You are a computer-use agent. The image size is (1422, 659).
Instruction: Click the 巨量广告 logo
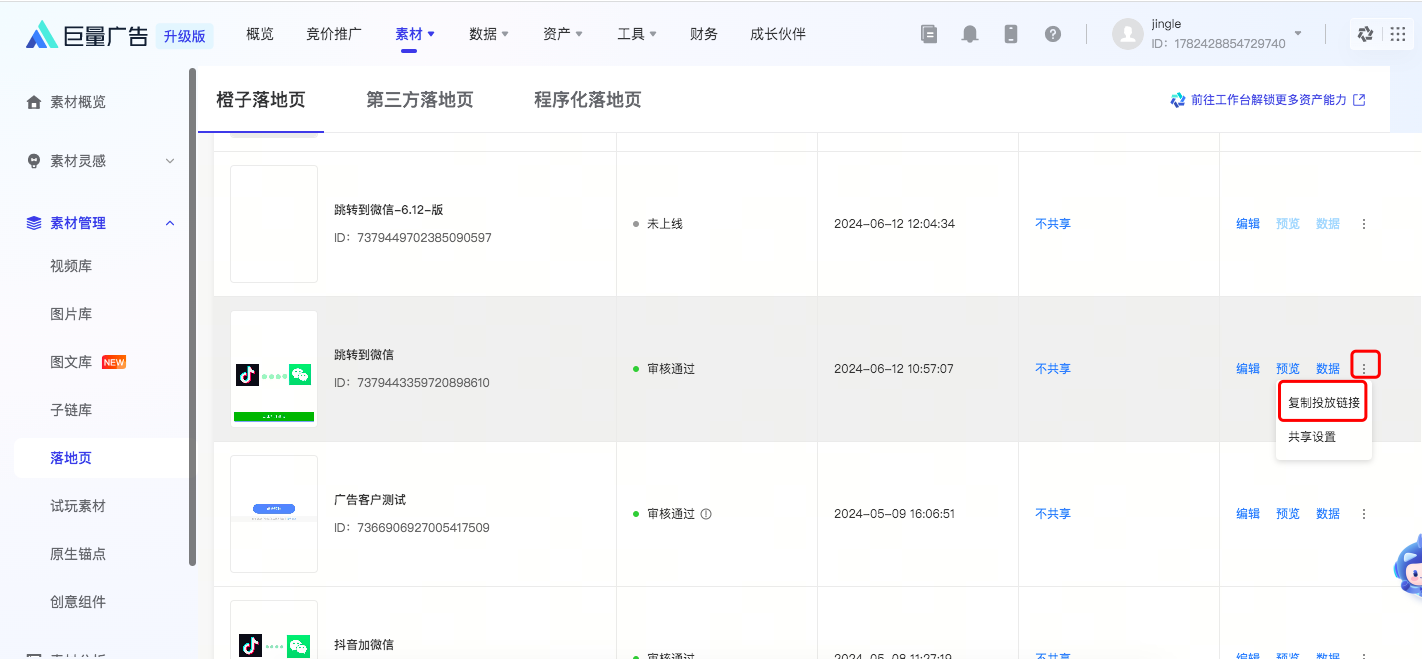coord(88,36)
